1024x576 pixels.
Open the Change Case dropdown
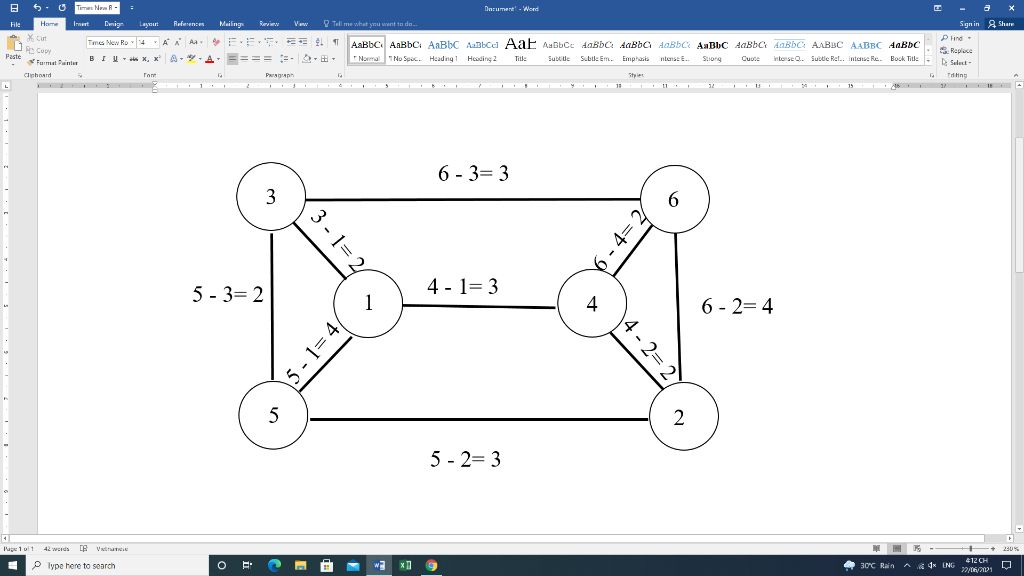(195, 42)
